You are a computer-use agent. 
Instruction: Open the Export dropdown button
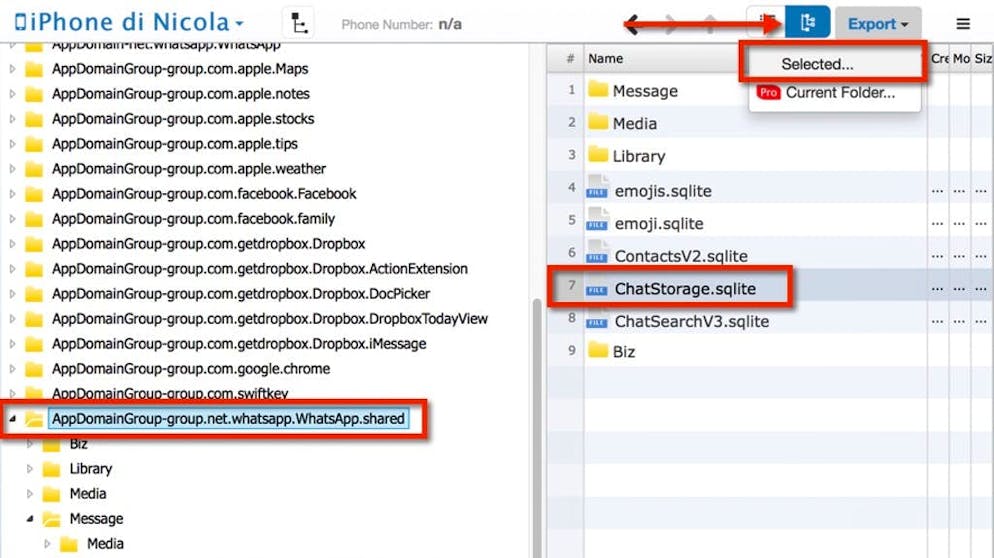pos(878,24)
